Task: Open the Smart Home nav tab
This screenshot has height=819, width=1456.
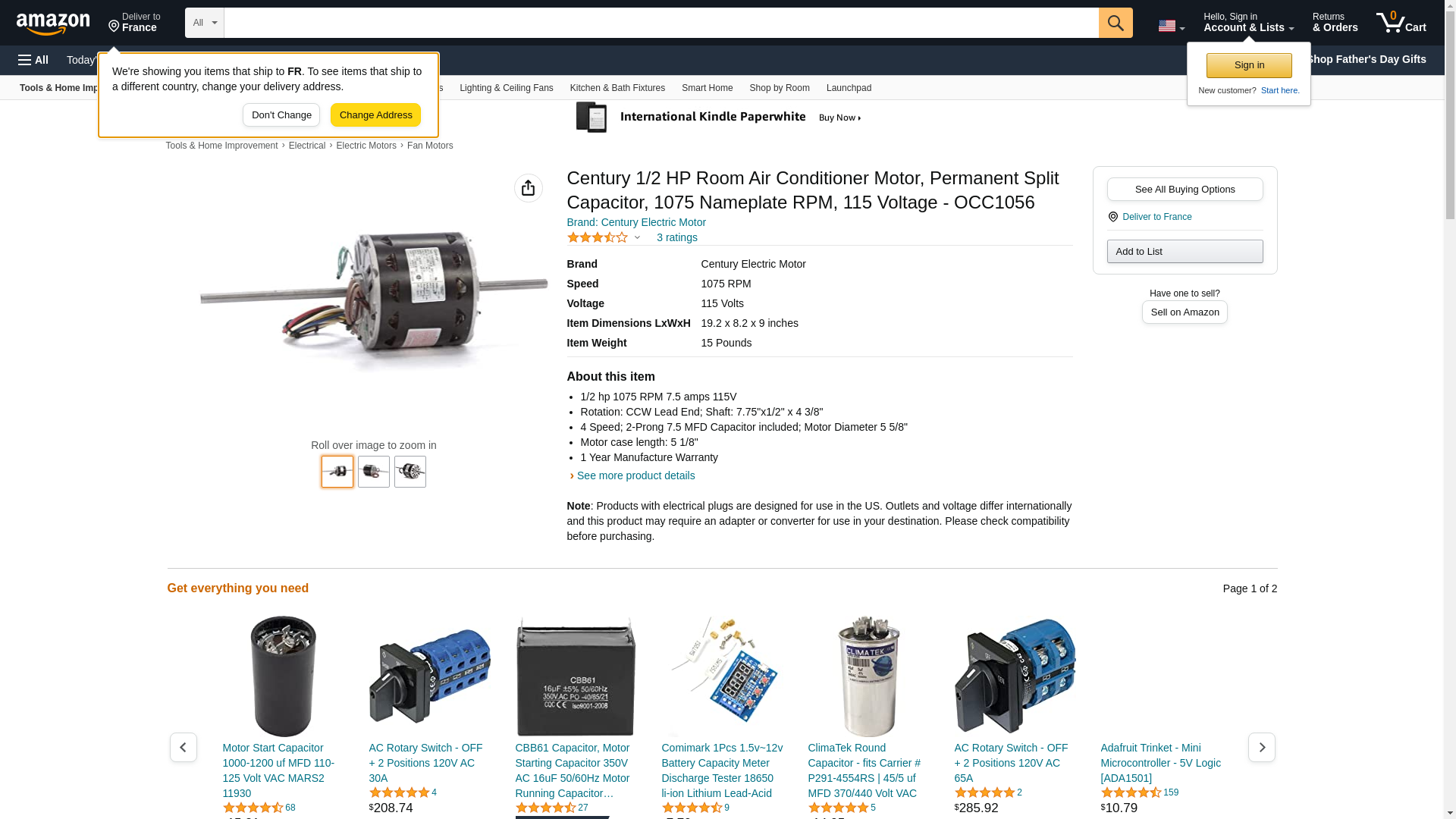Action: pyautogui.click(x=707, y=88)
